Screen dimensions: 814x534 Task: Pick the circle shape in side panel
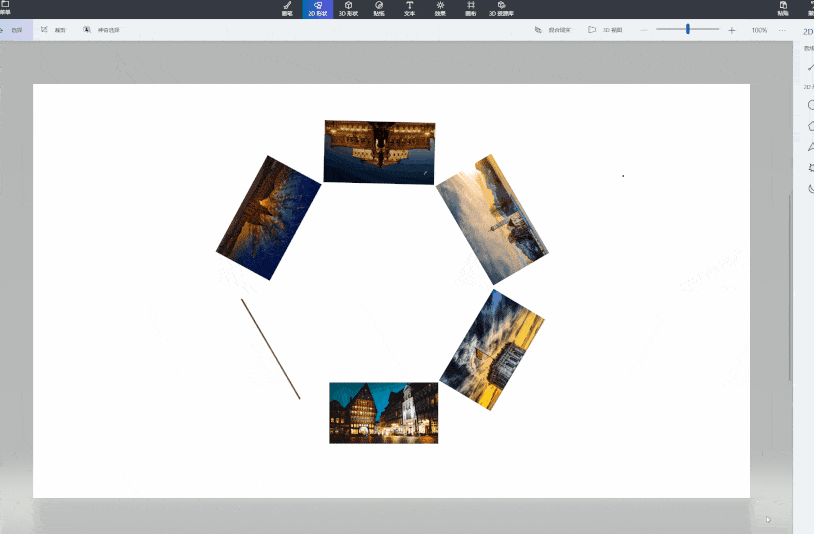pyautogui.click(x=810, y=105)
